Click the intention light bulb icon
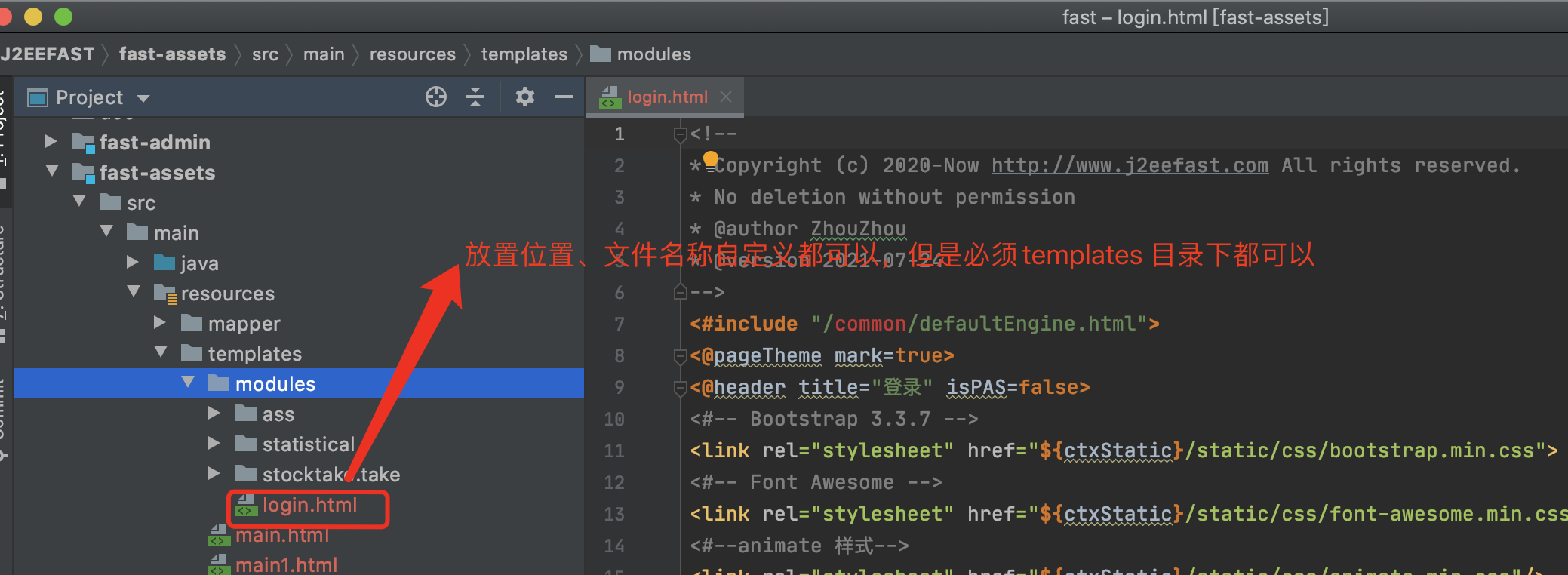 coord(711,159)
